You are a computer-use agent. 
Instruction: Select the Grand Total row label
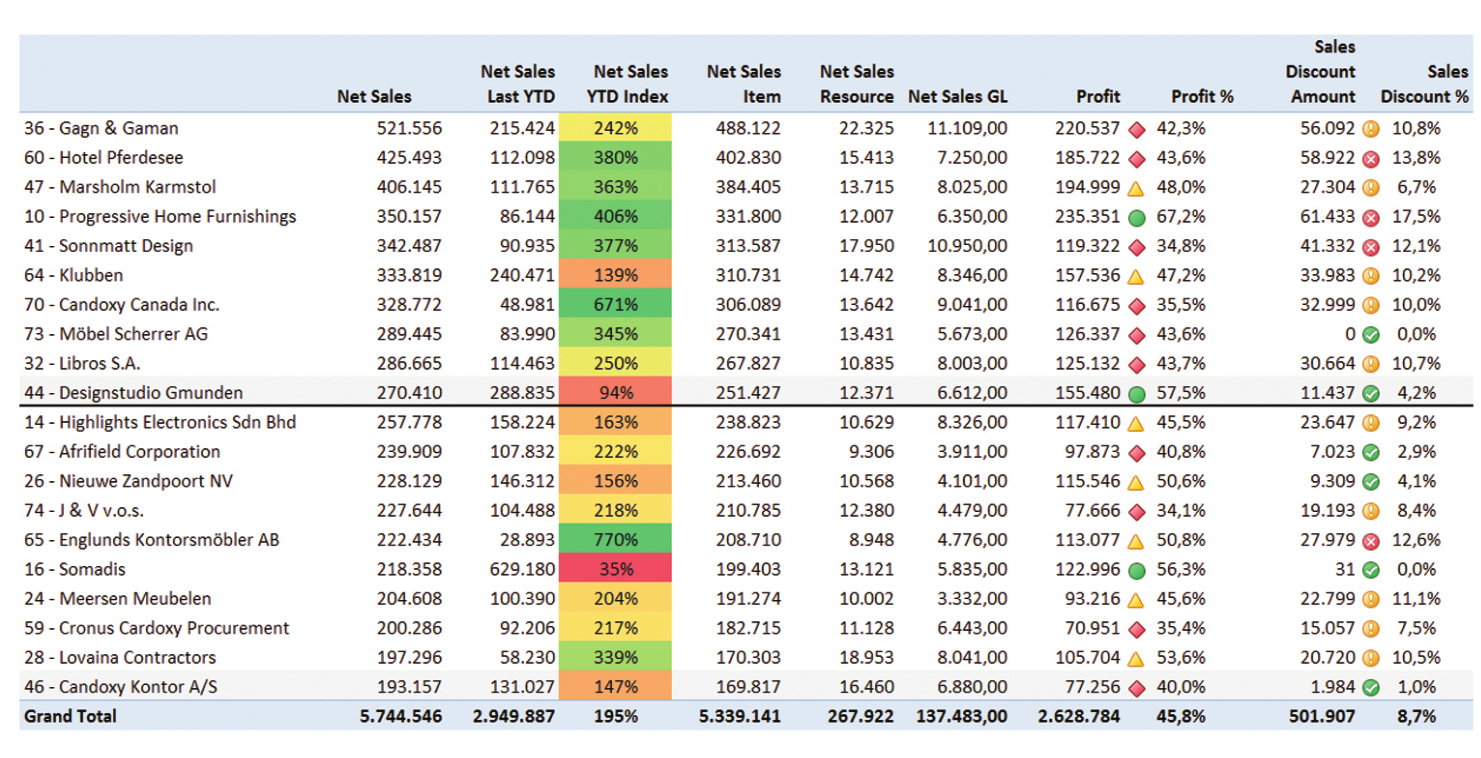tap(70, 716)
